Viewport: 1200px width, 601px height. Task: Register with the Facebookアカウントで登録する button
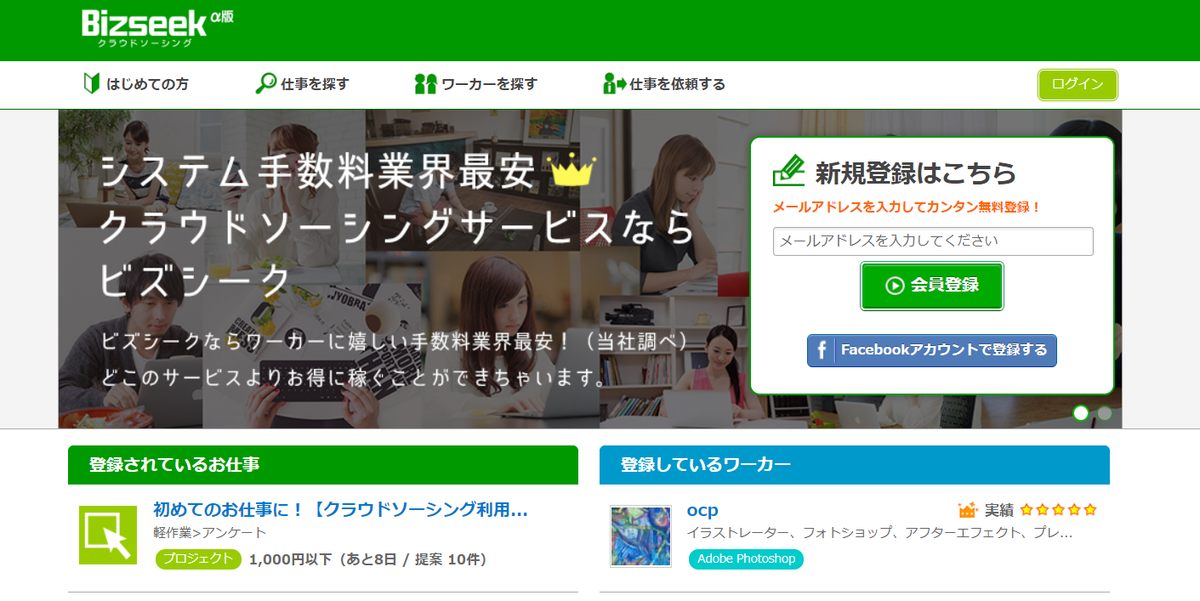pyautogui.click(x=932, y=350)
